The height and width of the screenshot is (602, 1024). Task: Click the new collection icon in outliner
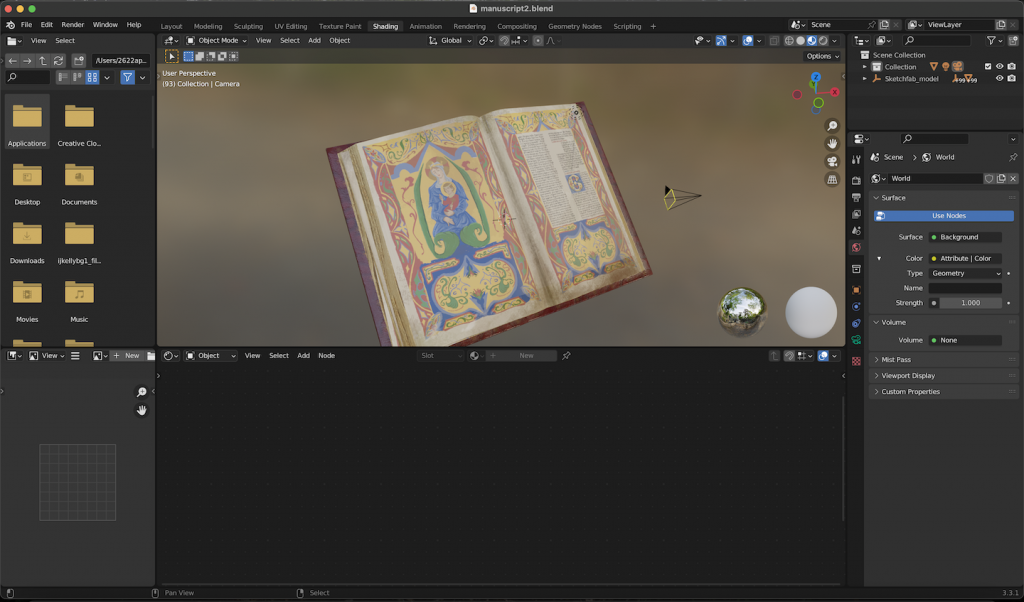[1012, 40]
